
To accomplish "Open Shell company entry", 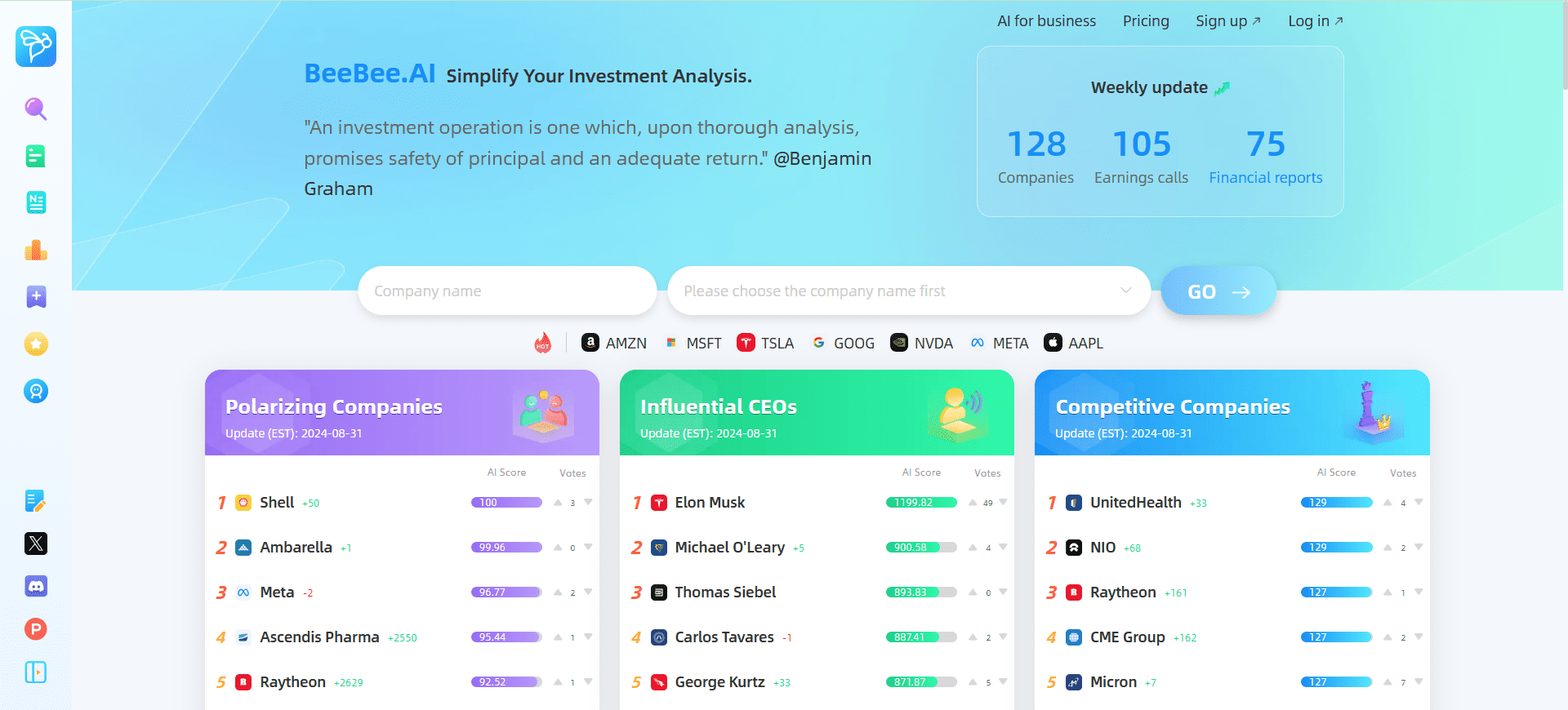I will [277, 502].
